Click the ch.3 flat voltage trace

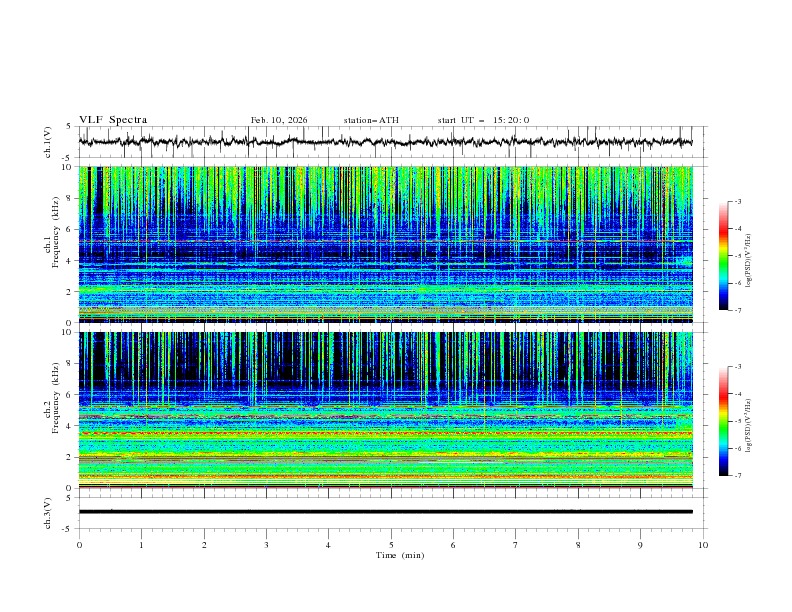[x=390, y=511]
